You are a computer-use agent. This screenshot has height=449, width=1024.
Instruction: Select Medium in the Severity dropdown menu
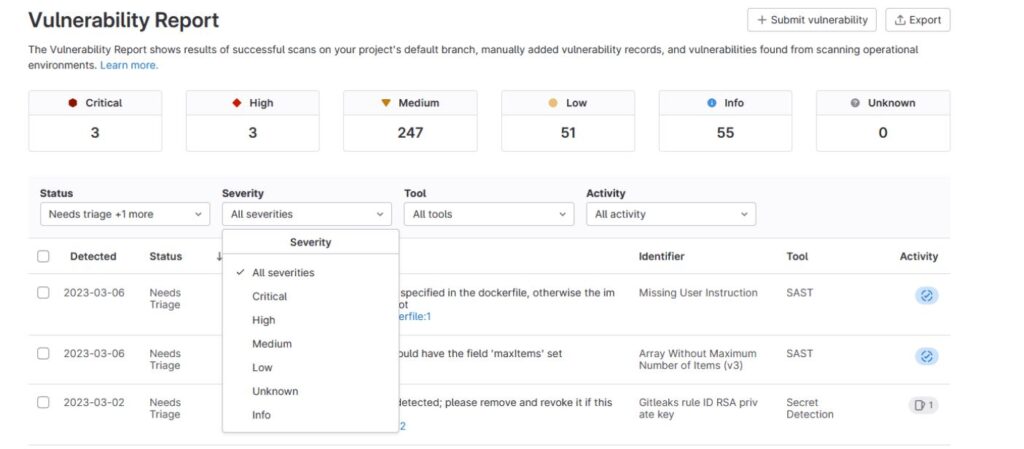[x=272, y=344]
